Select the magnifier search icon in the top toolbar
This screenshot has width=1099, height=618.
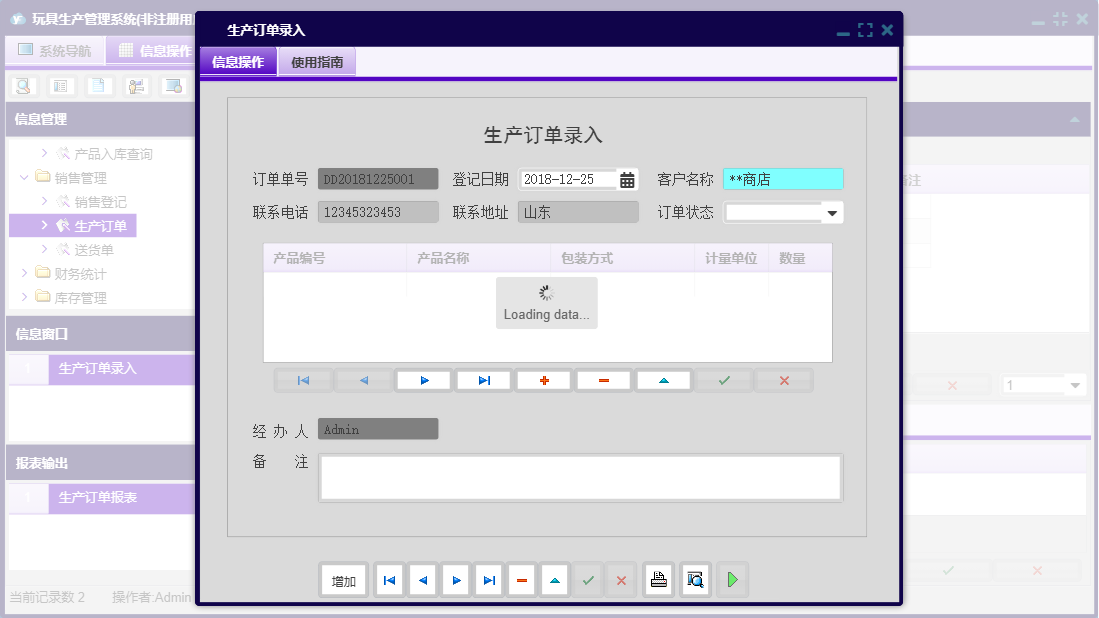pyautogui.click(x=22, y=86)
